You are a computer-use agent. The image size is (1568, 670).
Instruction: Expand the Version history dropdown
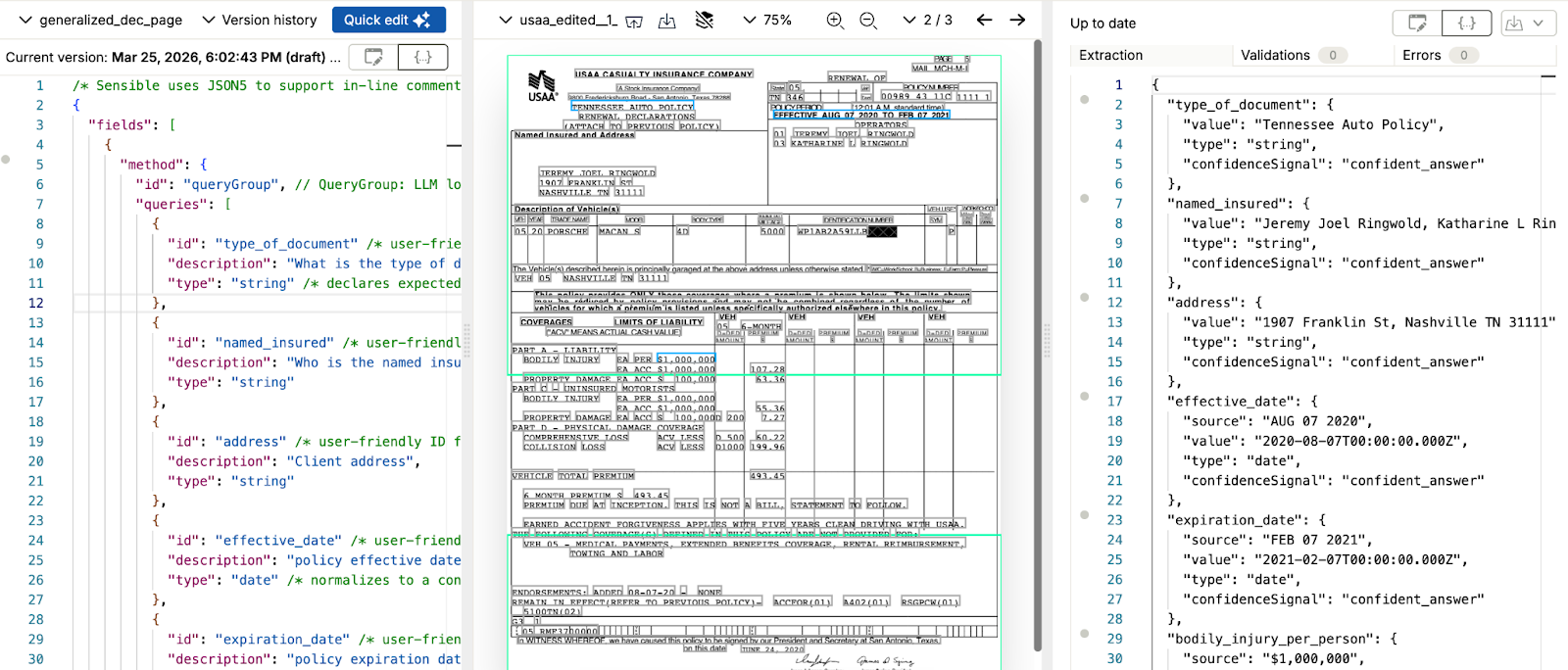[260, 20]
